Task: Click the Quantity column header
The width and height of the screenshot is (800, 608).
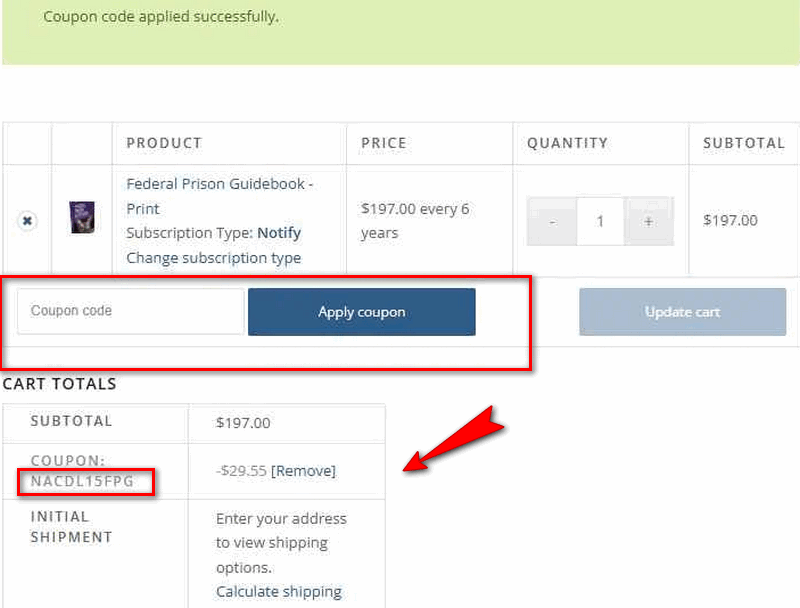Action: 567,143
